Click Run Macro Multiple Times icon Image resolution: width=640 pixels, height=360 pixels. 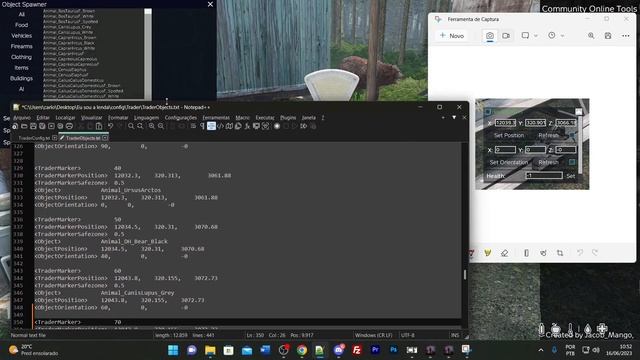tap(304, 126)
